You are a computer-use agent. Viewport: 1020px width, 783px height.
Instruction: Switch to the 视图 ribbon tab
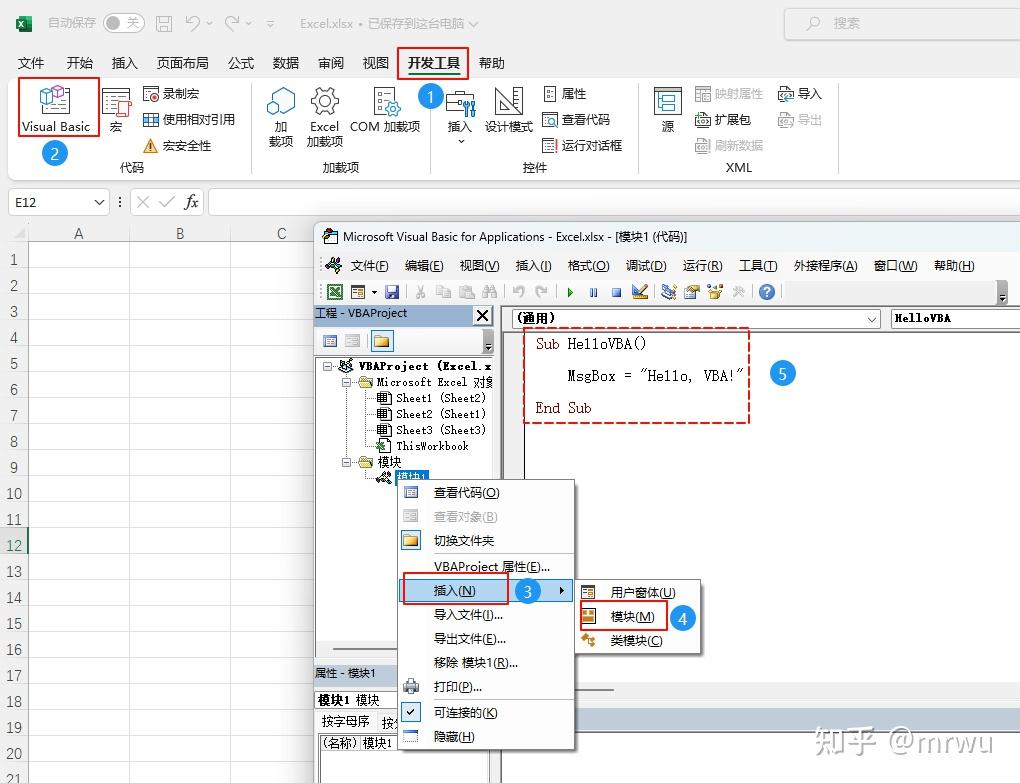tap(375, 62)
